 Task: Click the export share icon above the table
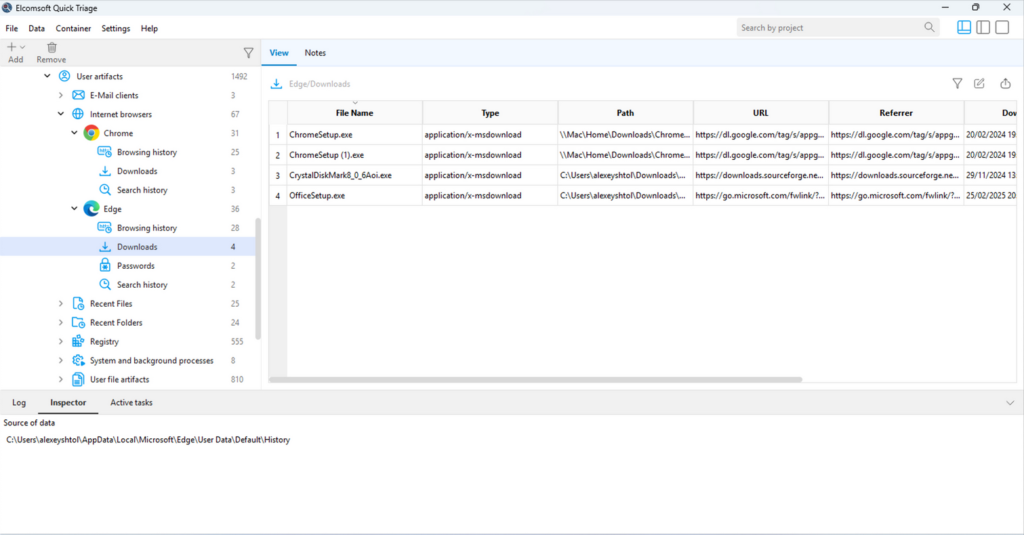tap(1005, 84)
